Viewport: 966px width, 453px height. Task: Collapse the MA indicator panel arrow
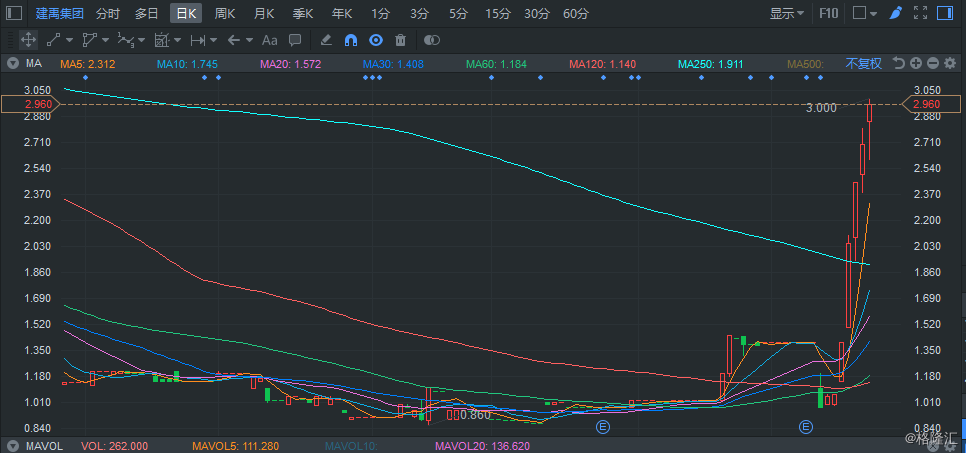12,64
